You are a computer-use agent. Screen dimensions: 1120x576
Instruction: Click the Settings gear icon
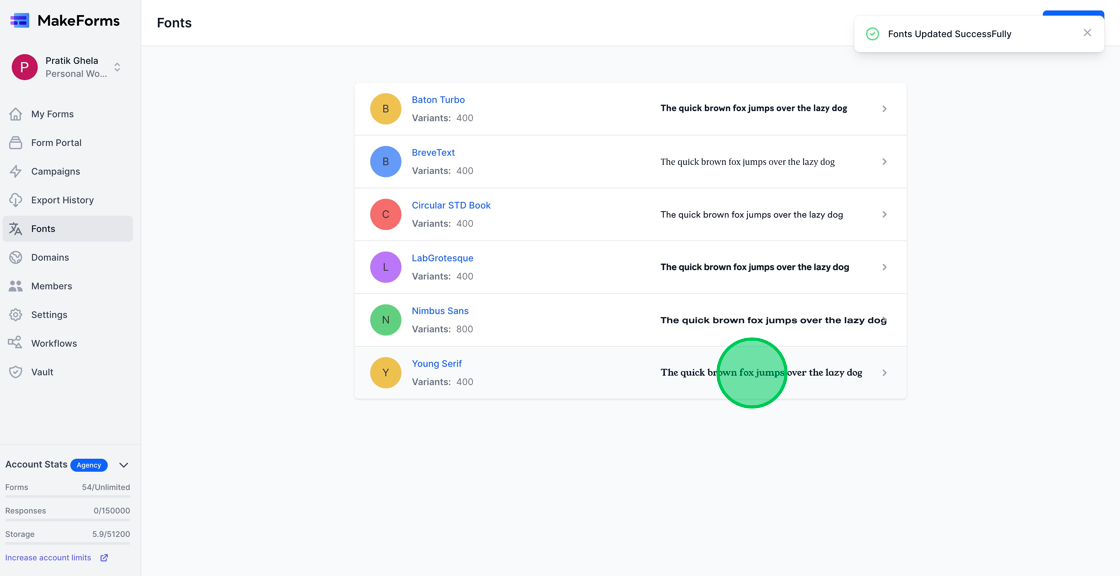pos(16,315)
